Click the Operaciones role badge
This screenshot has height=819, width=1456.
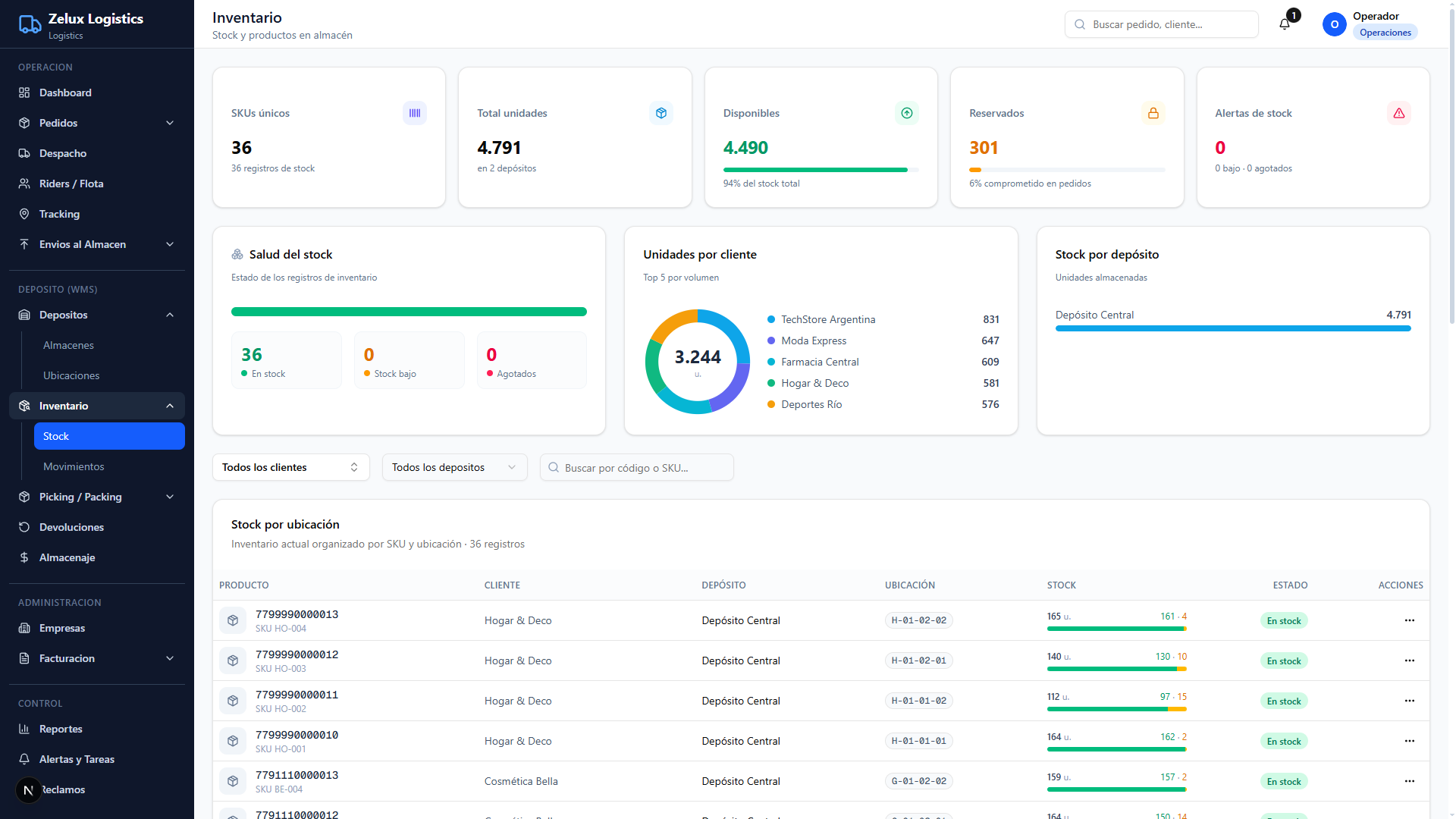1385,33
